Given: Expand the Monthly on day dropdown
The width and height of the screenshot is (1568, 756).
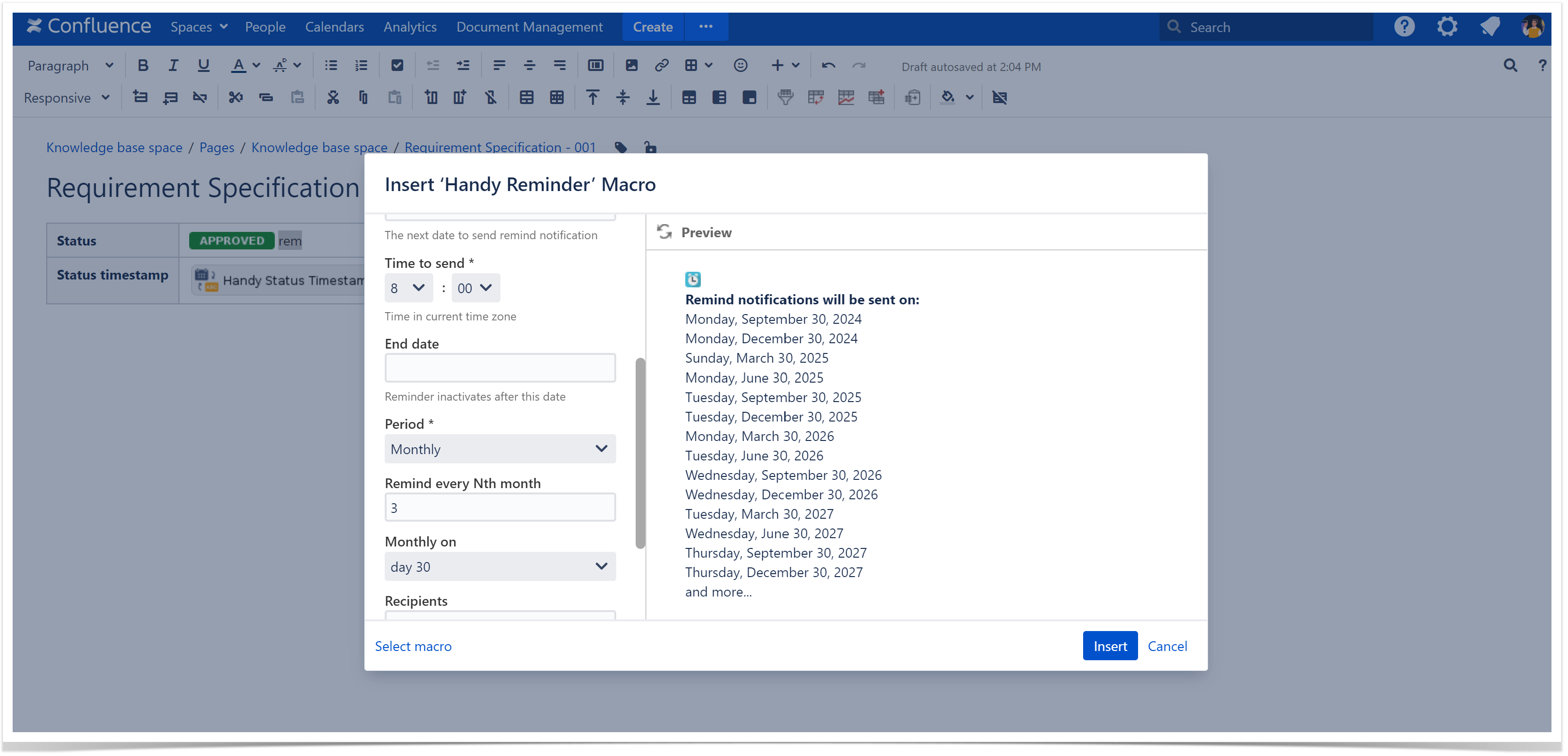Looking at the screenshot, I should click(x=498, y=567).
